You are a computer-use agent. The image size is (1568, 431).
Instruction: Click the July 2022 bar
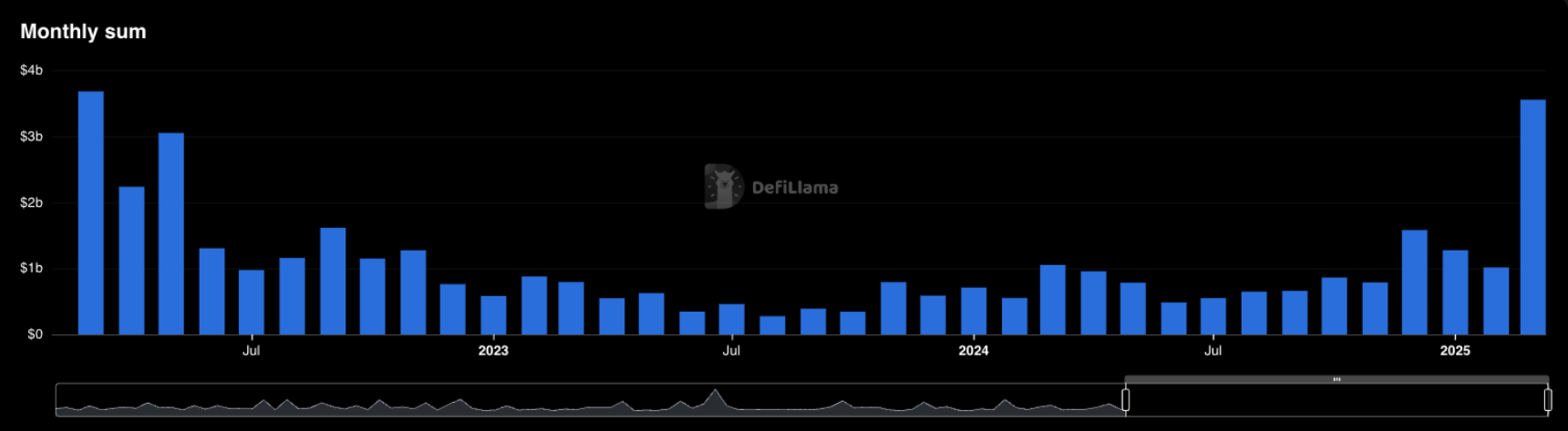tap(252, 303)
